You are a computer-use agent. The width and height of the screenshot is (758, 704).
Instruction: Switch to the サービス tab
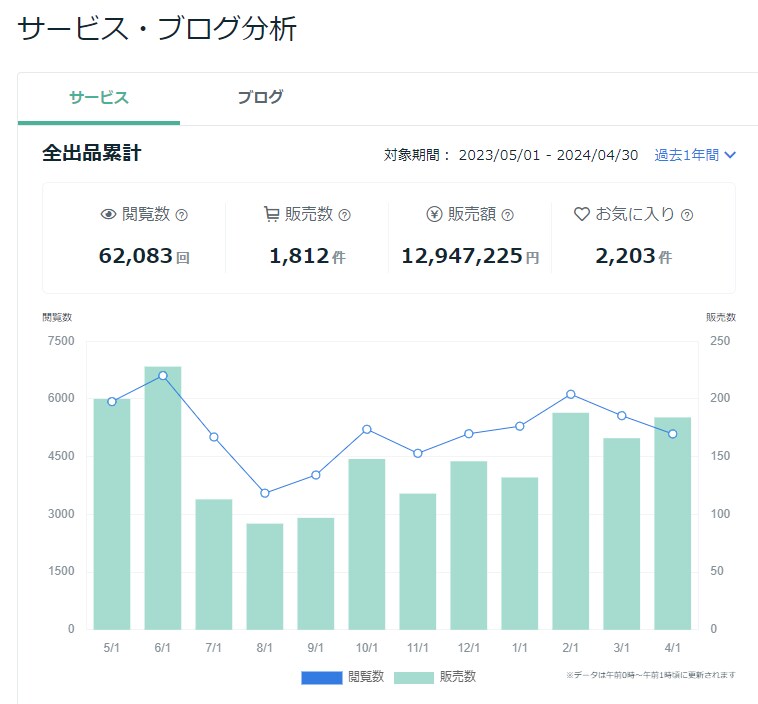(x=99, y=98)
